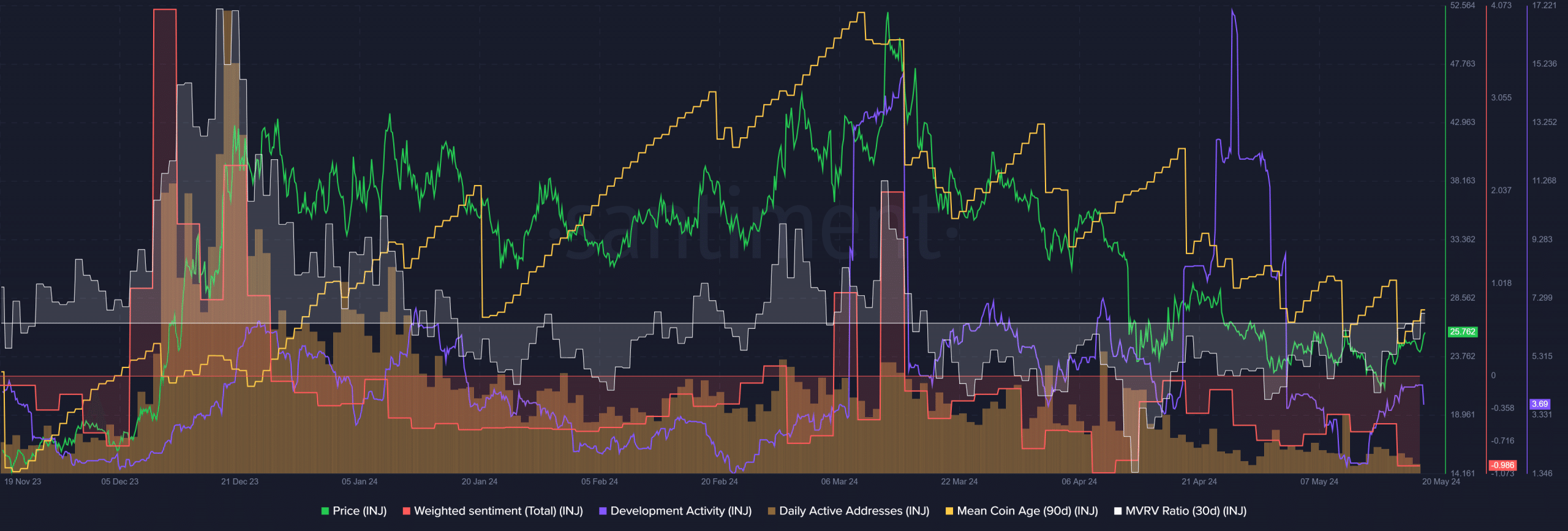This screenshot has width=1568, height=531.
Task: Click the 05 Dec 23 date label
Action: (x=120, y=482)
